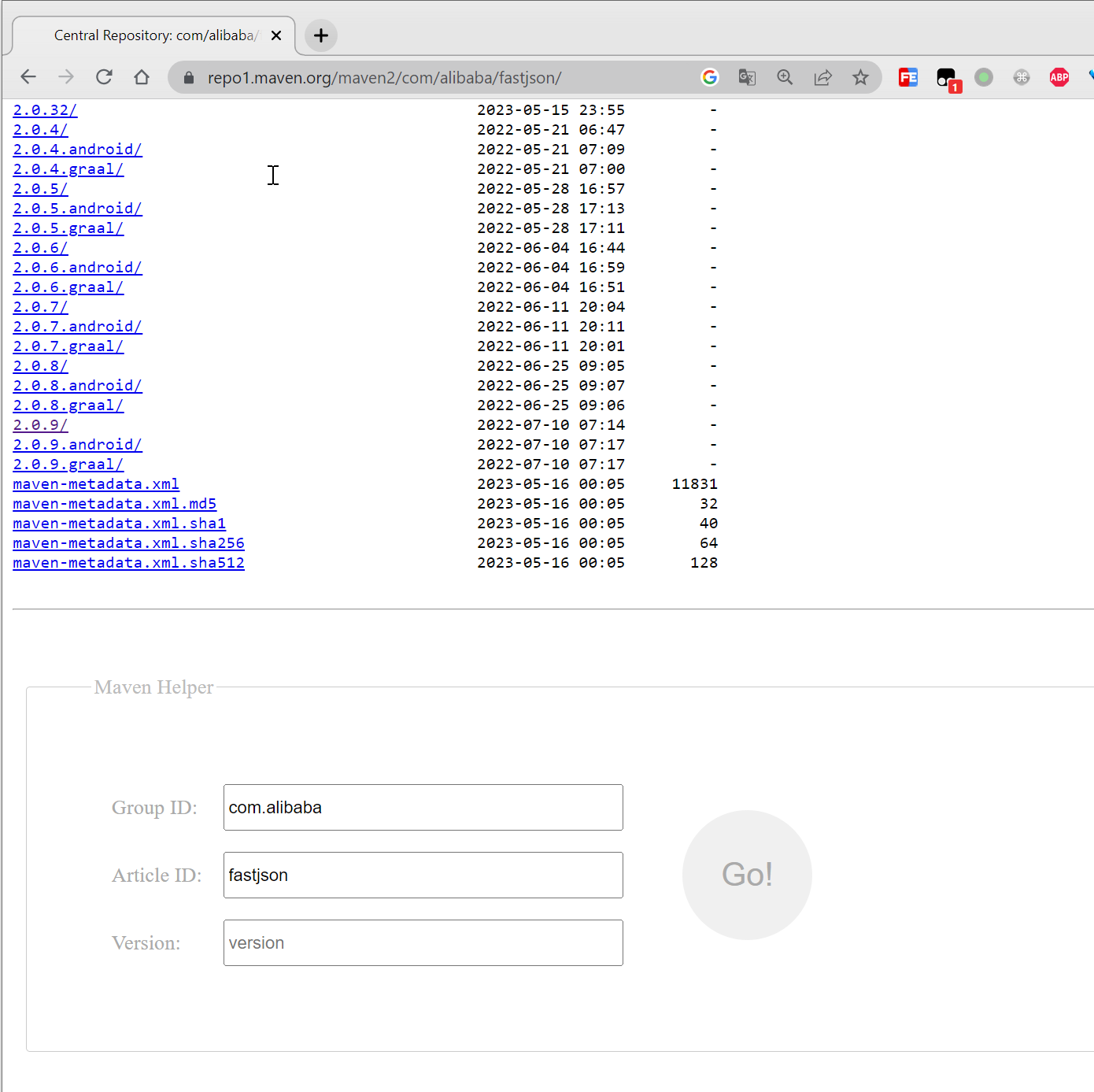Open the Google search icon in address bar
Screen dimensions: 1094x1092
click(x=710, y=77)
